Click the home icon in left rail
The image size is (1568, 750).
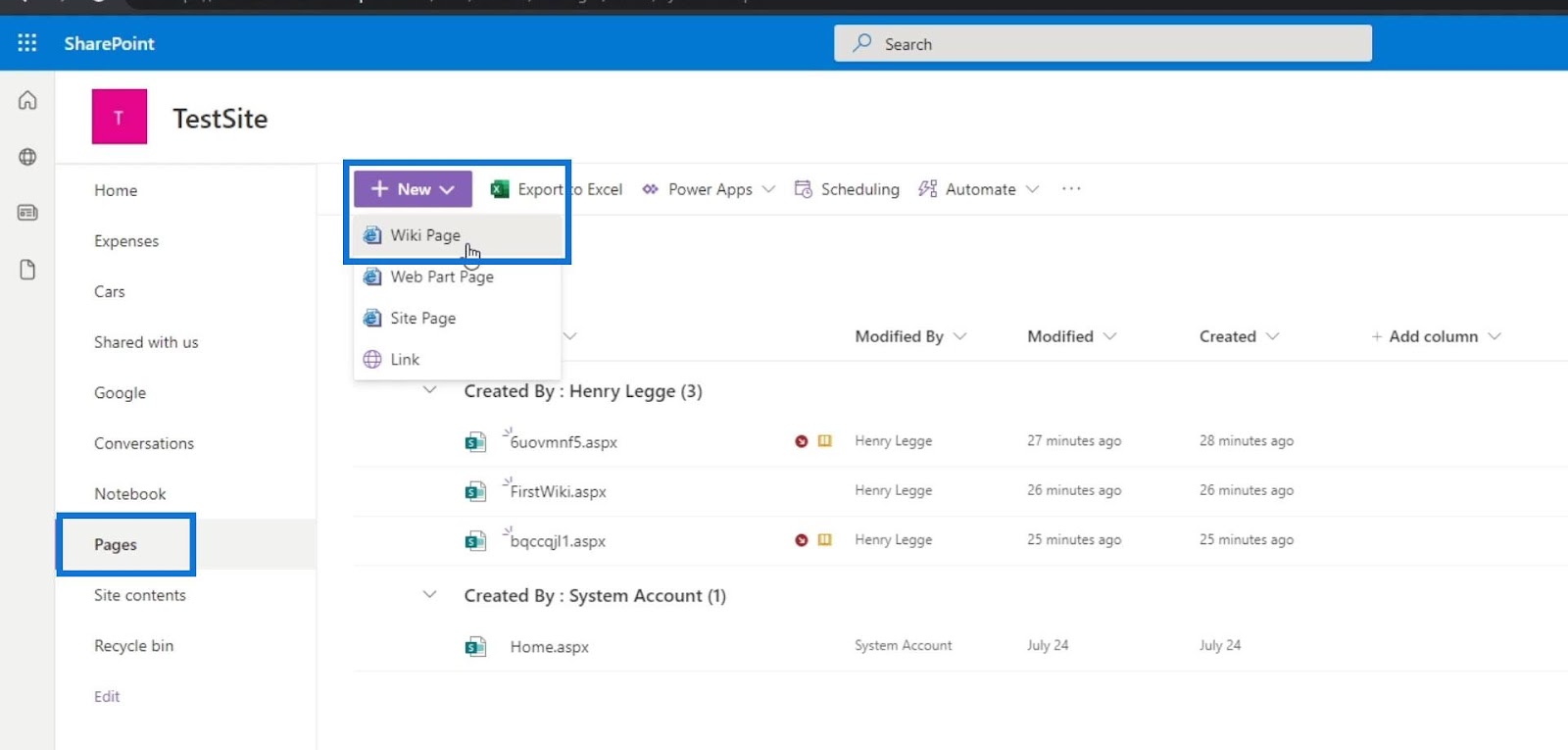27,100
